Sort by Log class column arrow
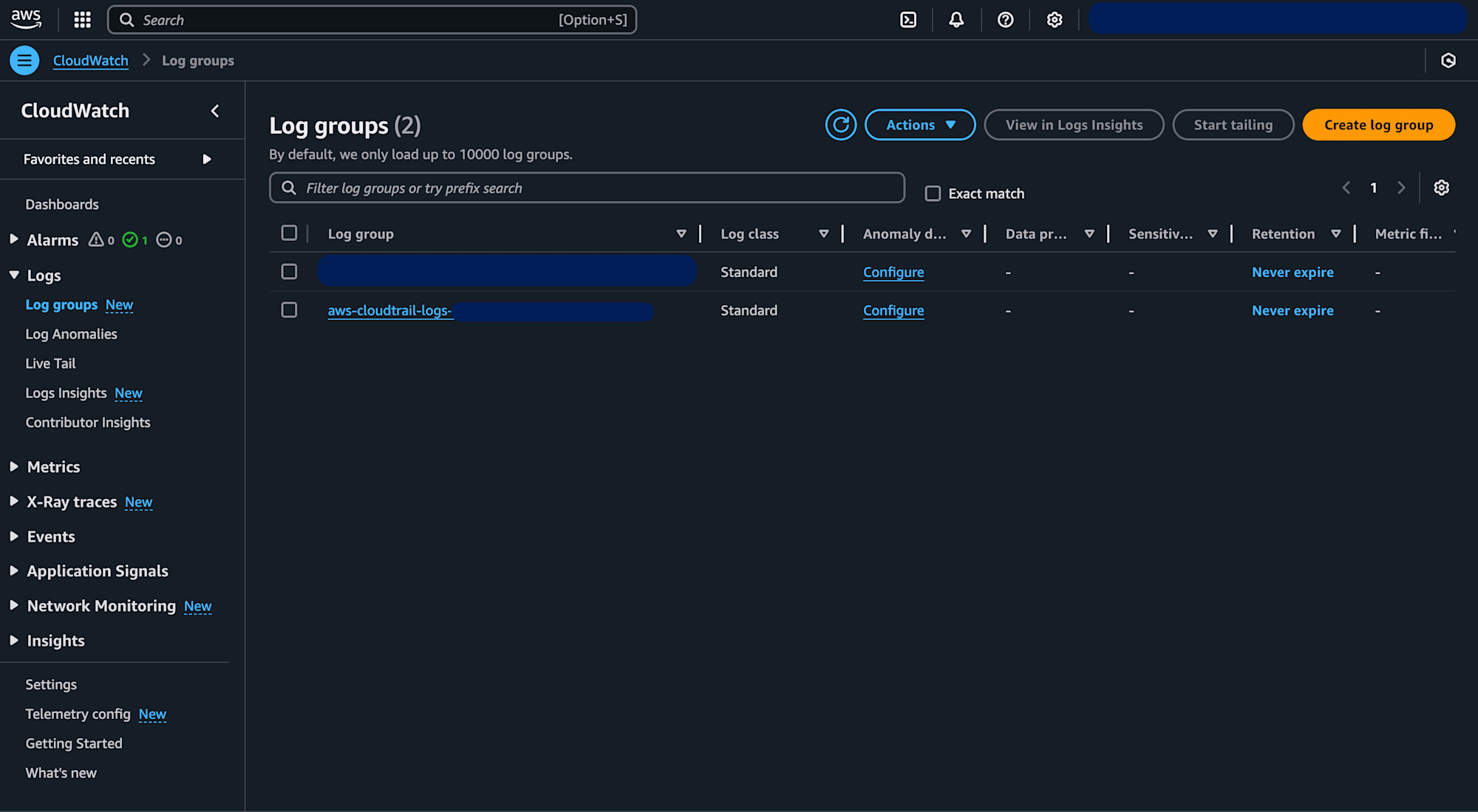The height and width of the screenshot is (812, 1478). tap(824, 234)
